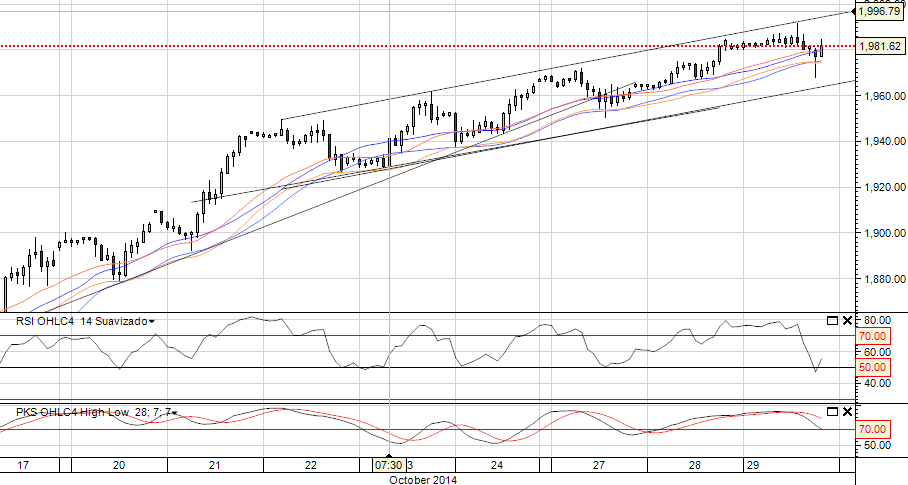Click date 20 on the time axis
This screenshot has width=908, height=485.
[x=119, y=465]
